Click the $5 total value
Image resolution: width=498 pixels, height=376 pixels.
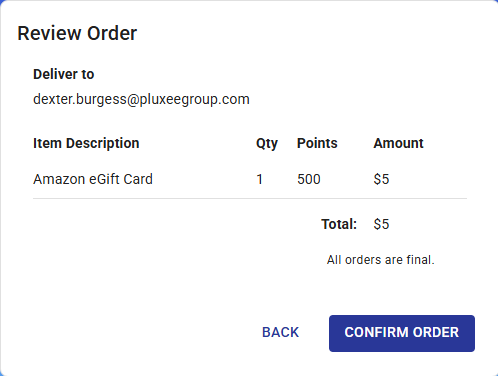[x=381, y=224]
